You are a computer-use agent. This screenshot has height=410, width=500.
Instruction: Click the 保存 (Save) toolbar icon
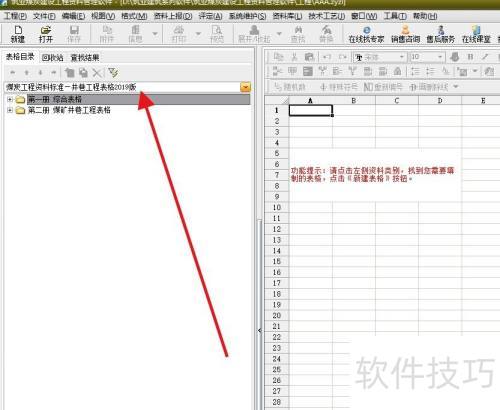(x=74, y=34)
